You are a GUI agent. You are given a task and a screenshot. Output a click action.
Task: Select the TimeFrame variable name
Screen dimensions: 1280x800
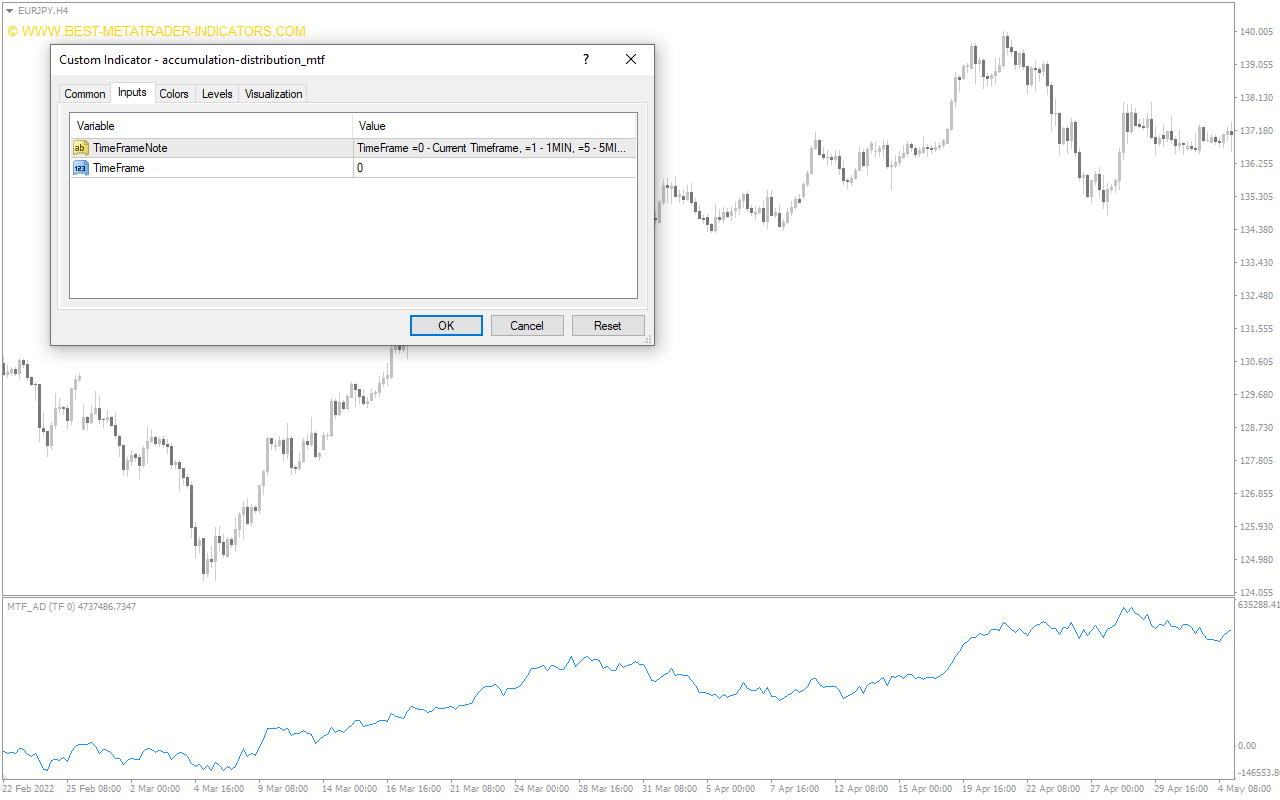tap(118, 168)
